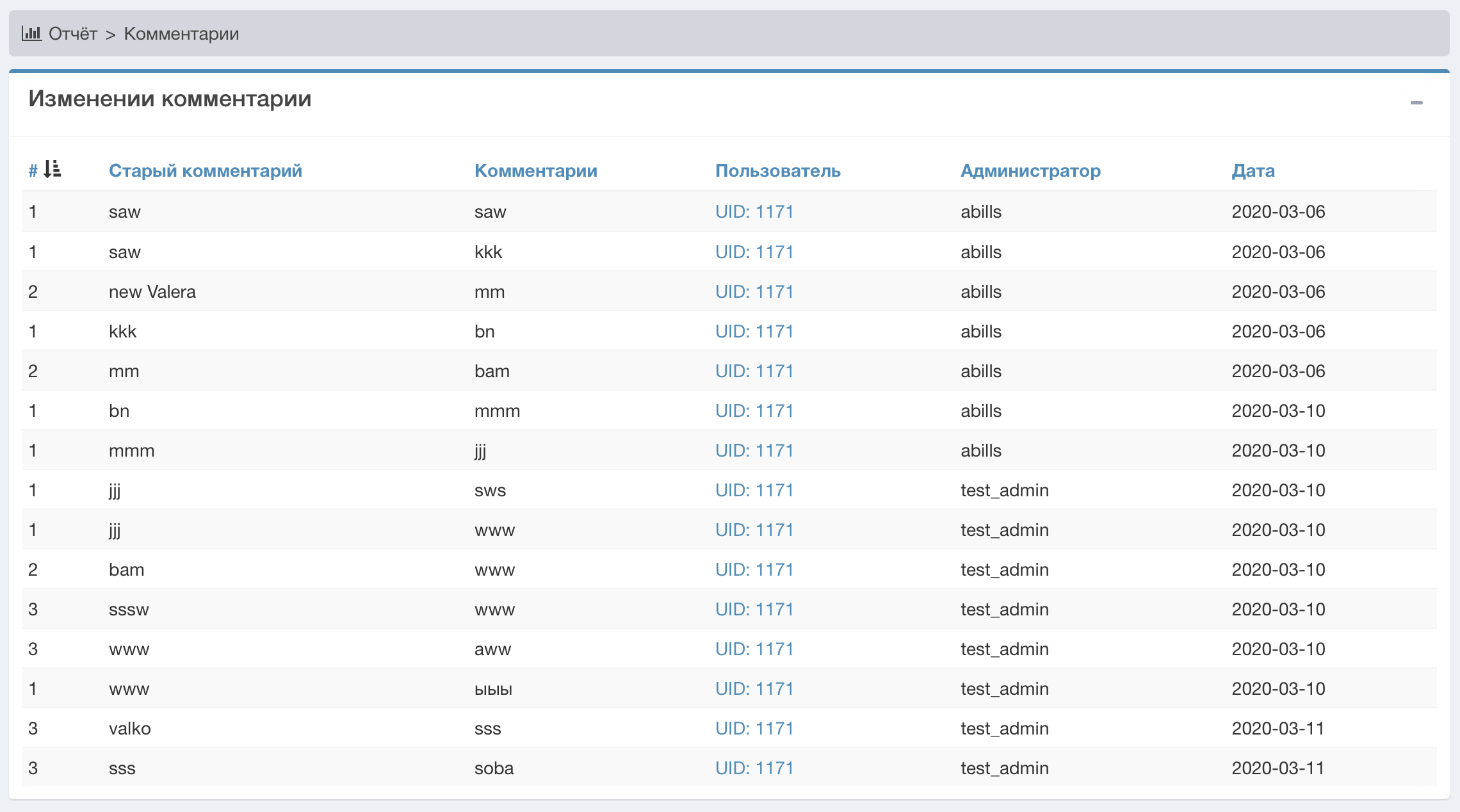Sort table by Дата column

tap(1253, 170)
